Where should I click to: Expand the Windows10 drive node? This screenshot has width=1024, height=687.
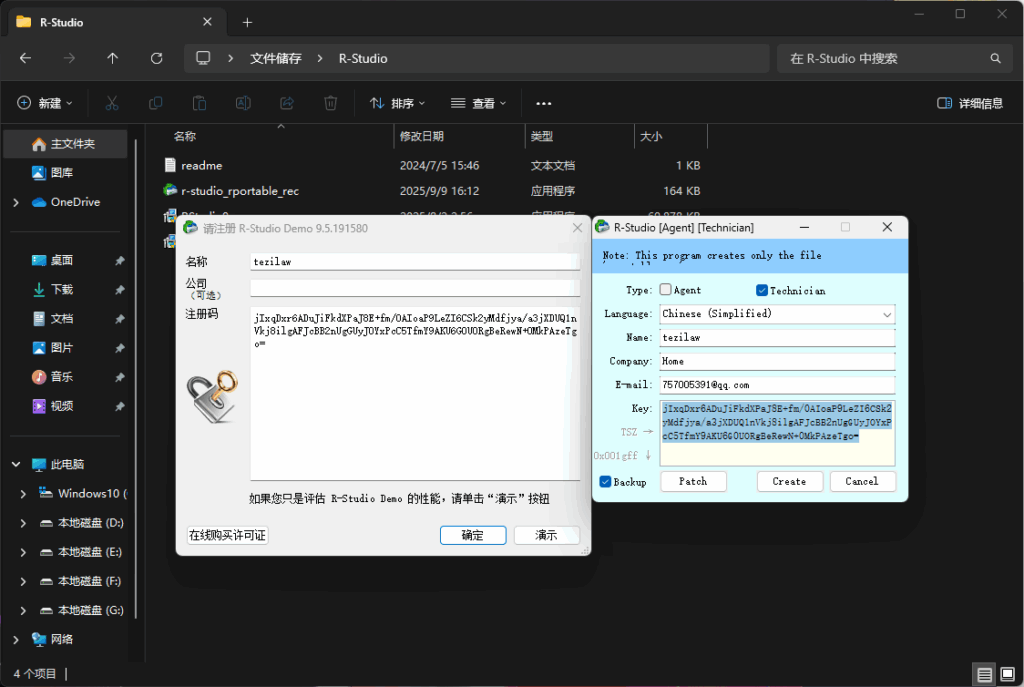click(23, 494)
